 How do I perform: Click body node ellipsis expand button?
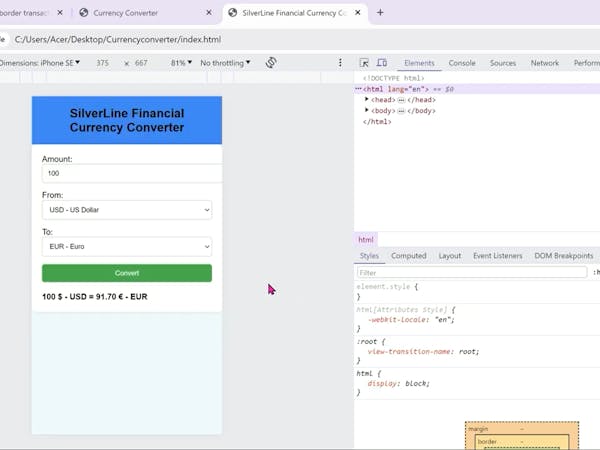pos(401,111)
